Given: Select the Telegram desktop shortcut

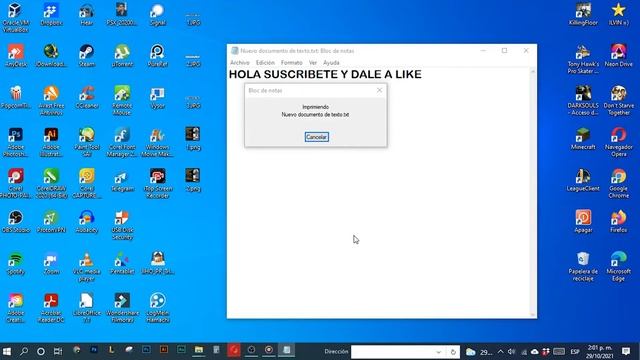Looking at the screenshot, I should pyautogui.click(x=122, y=181).
